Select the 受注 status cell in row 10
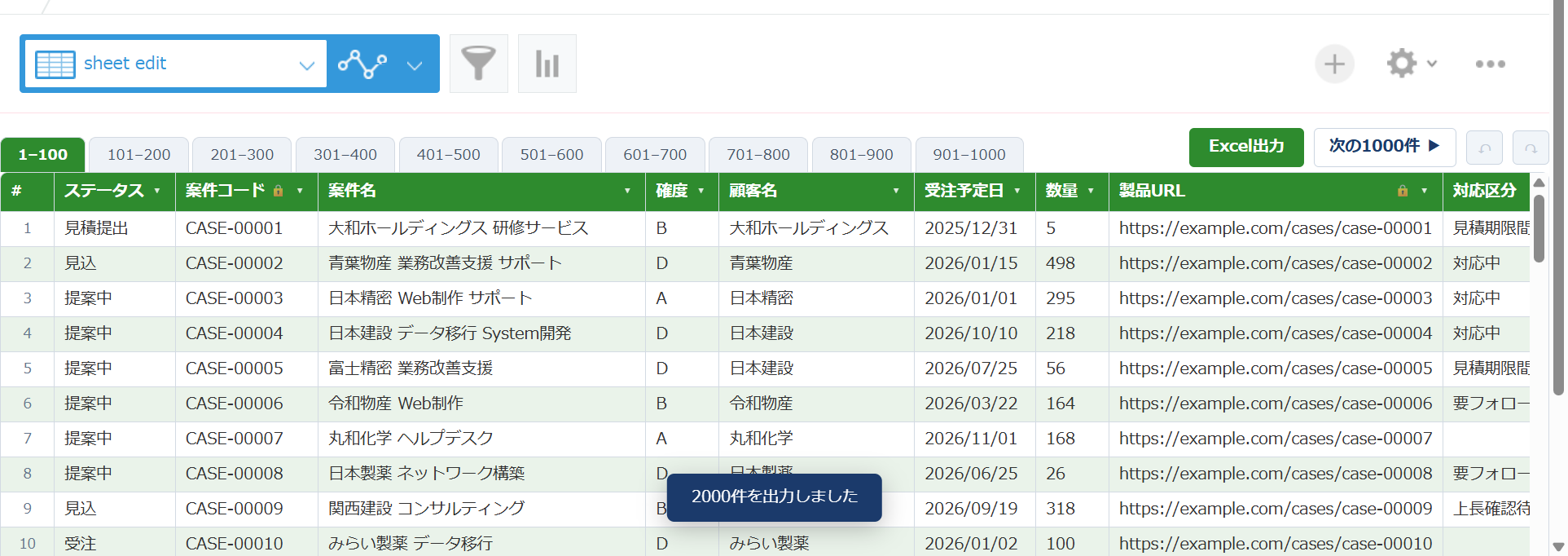The height and width of the screenshot is (556, 1568). click(115, 543)
